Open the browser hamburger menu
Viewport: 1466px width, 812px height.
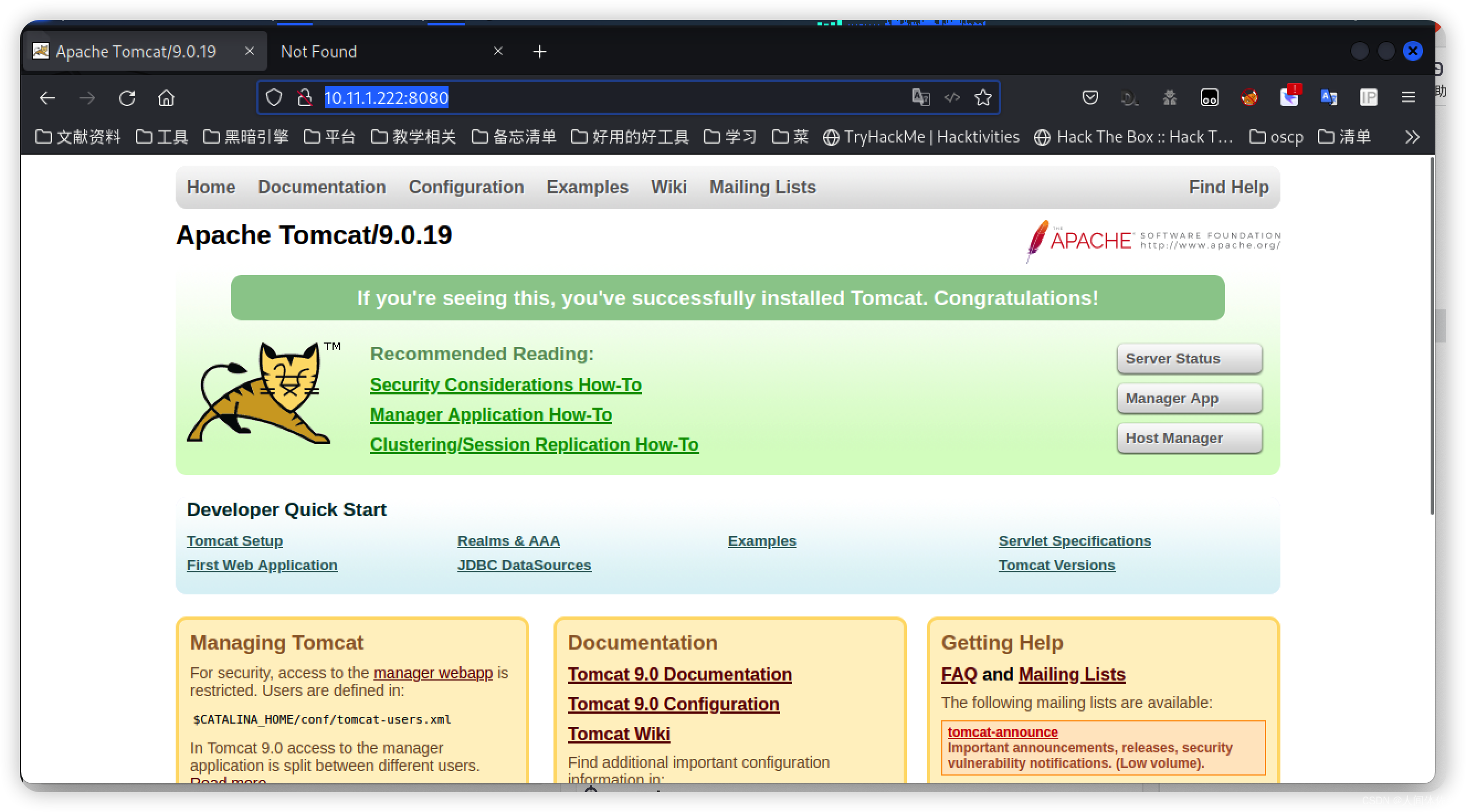click(x=1408, y=97)
